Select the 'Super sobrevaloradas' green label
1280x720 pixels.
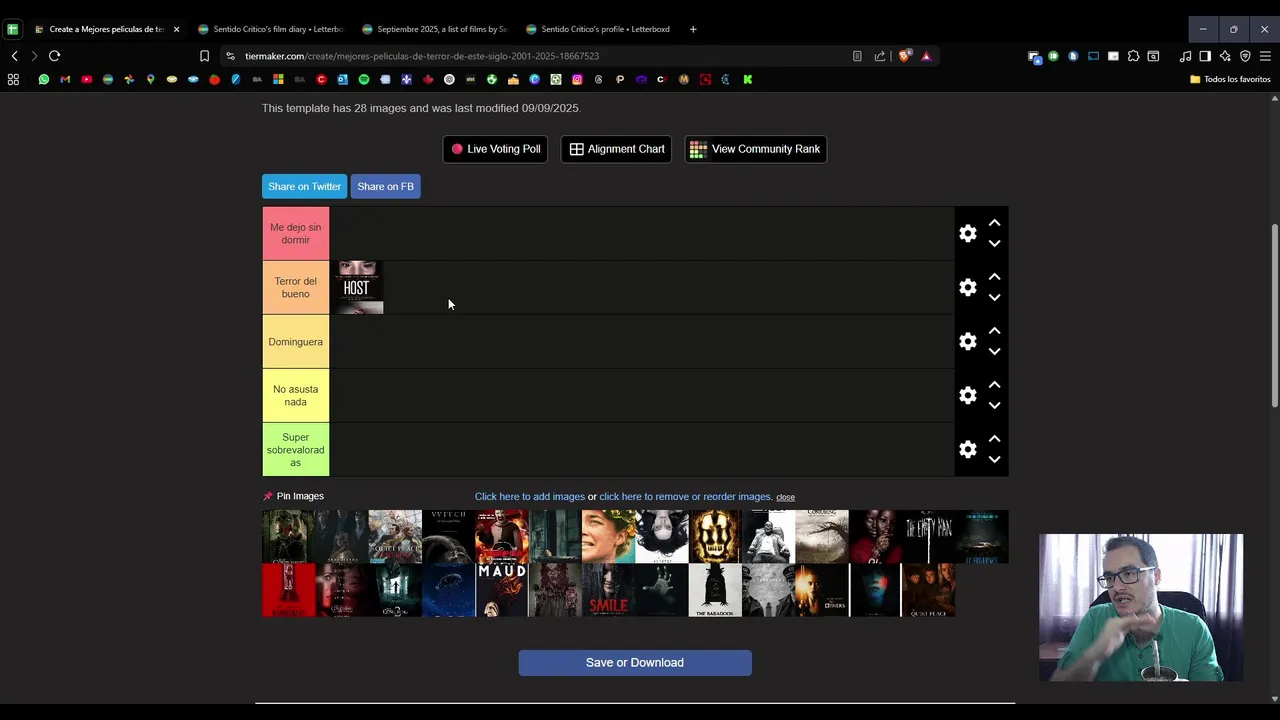coord(296,450)
